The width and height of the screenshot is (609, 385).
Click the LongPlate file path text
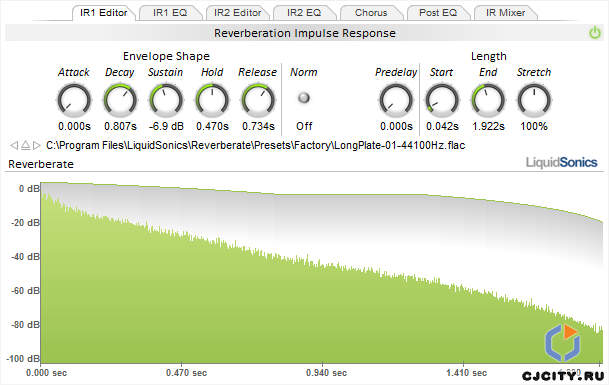(x=256, y=145)
